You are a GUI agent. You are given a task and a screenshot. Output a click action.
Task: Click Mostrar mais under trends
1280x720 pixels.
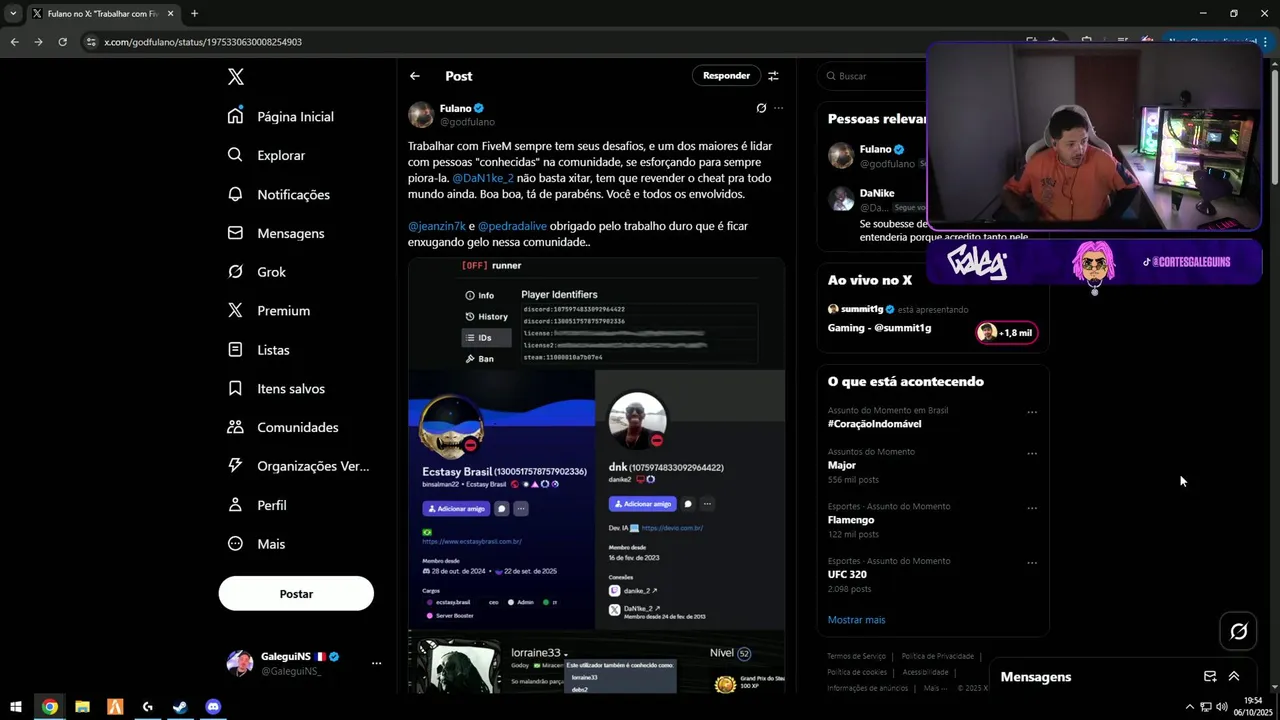click(x=856, y=620)
